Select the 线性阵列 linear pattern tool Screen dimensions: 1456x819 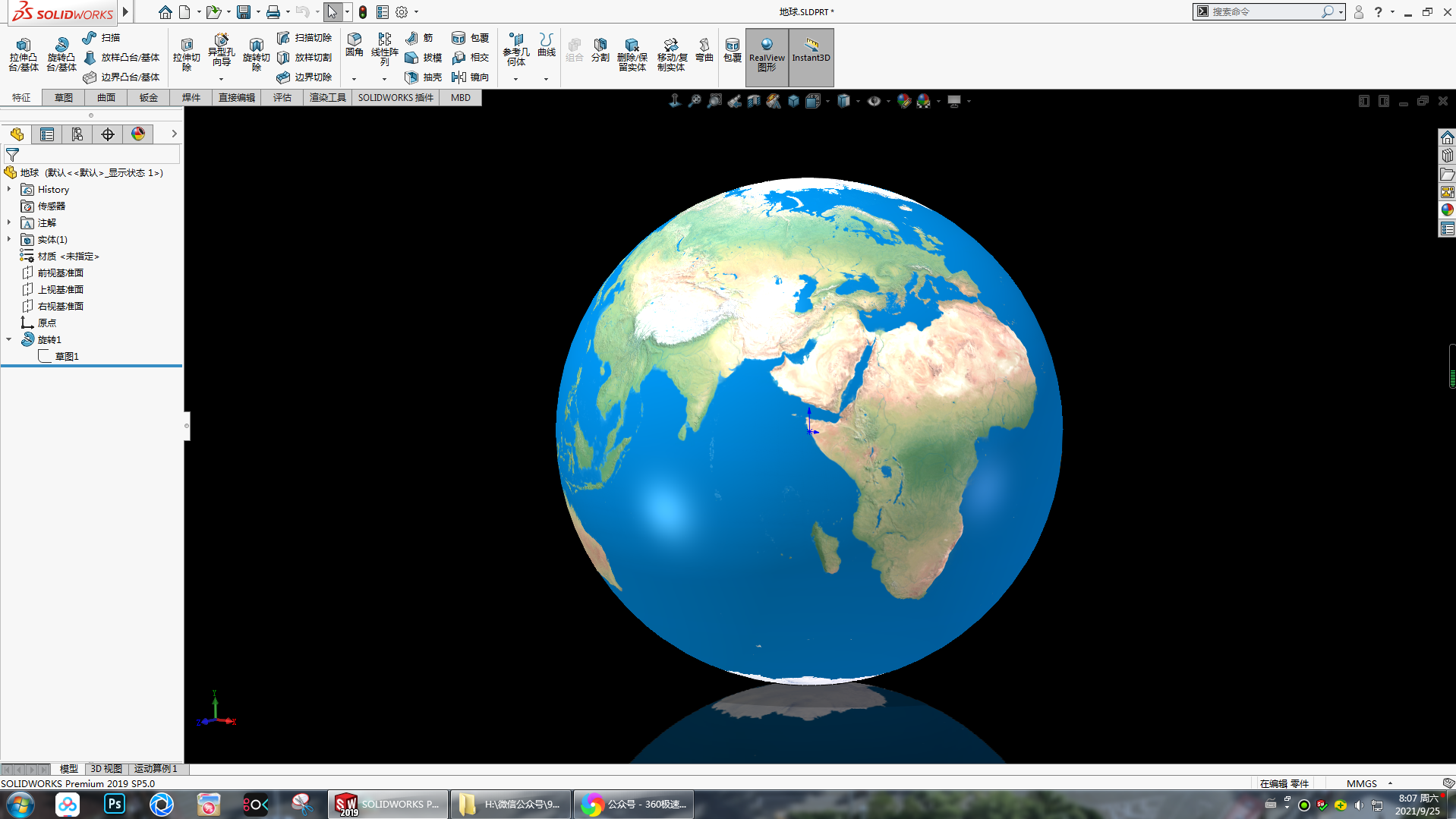(x=385, y=50)
